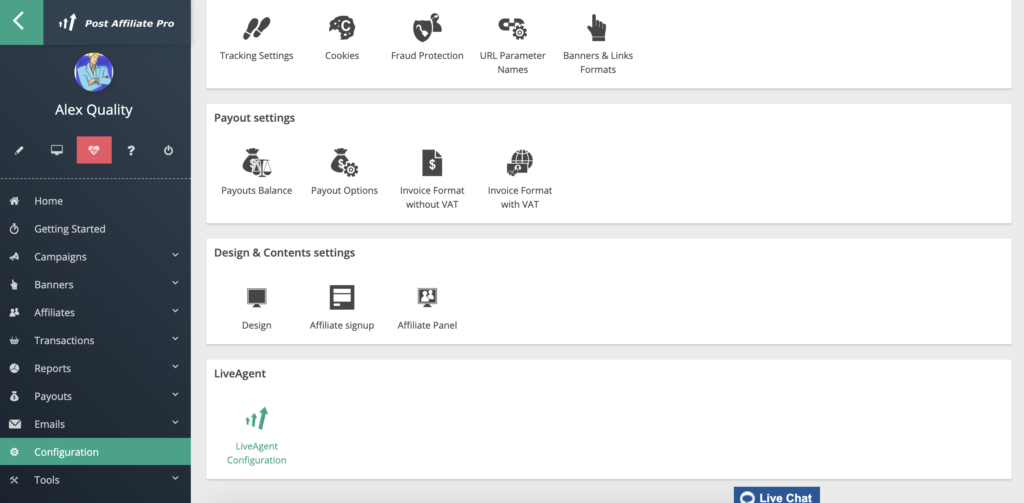The height and width of the screenshot is (503, 1024).
Task: Open the Cookies settings icon
Action: coord(342,29)
